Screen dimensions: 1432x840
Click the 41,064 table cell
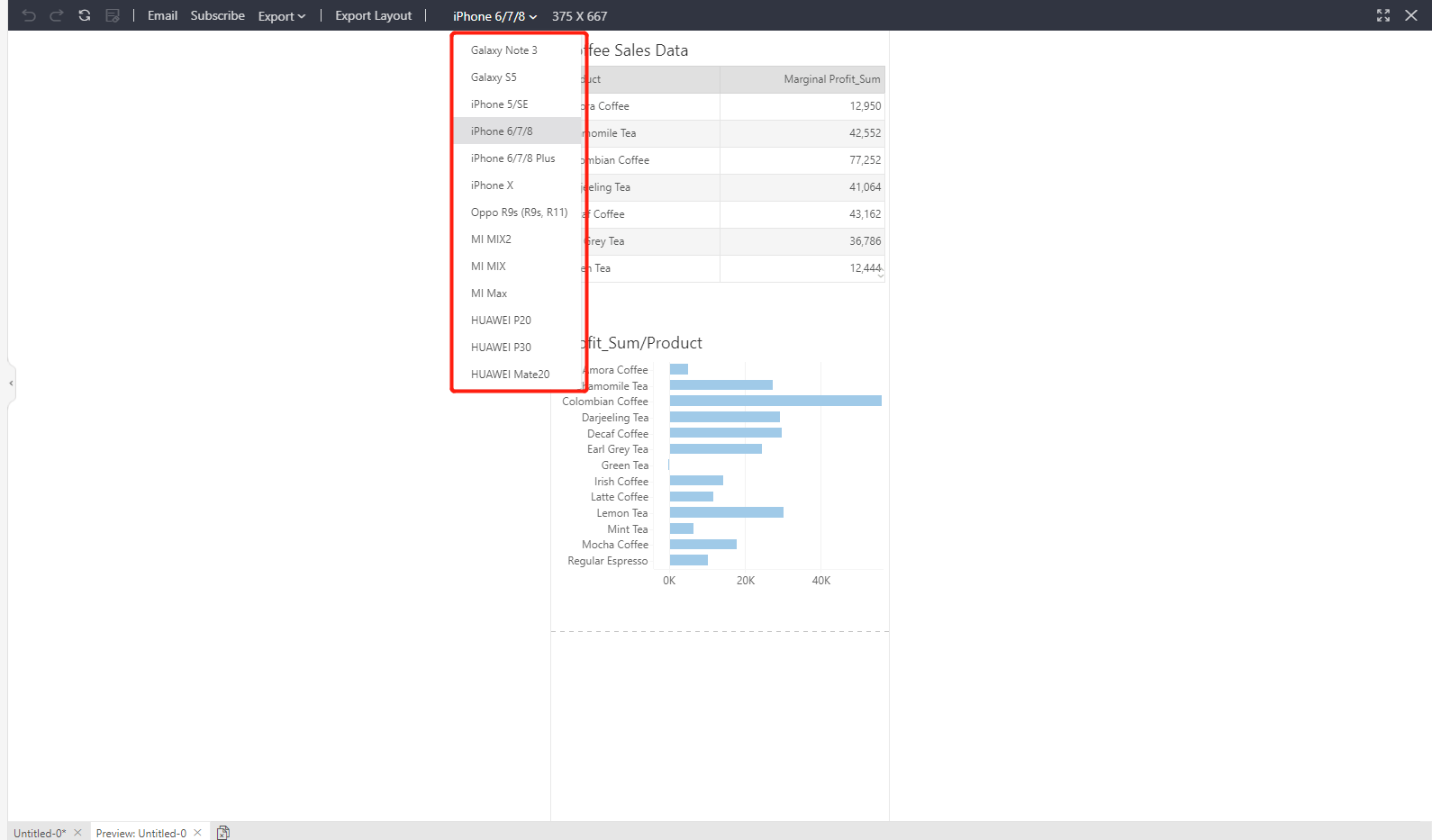tap(802, 187)
